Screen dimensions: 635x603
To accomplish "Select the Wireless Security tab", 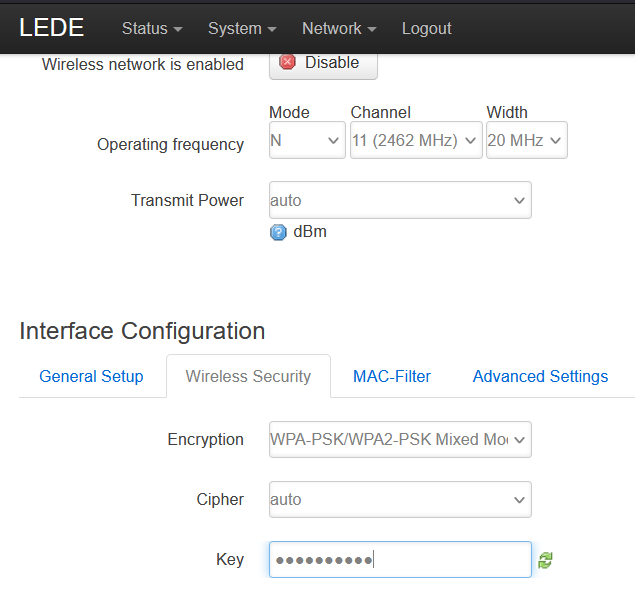I will click(x=248, y=377).
